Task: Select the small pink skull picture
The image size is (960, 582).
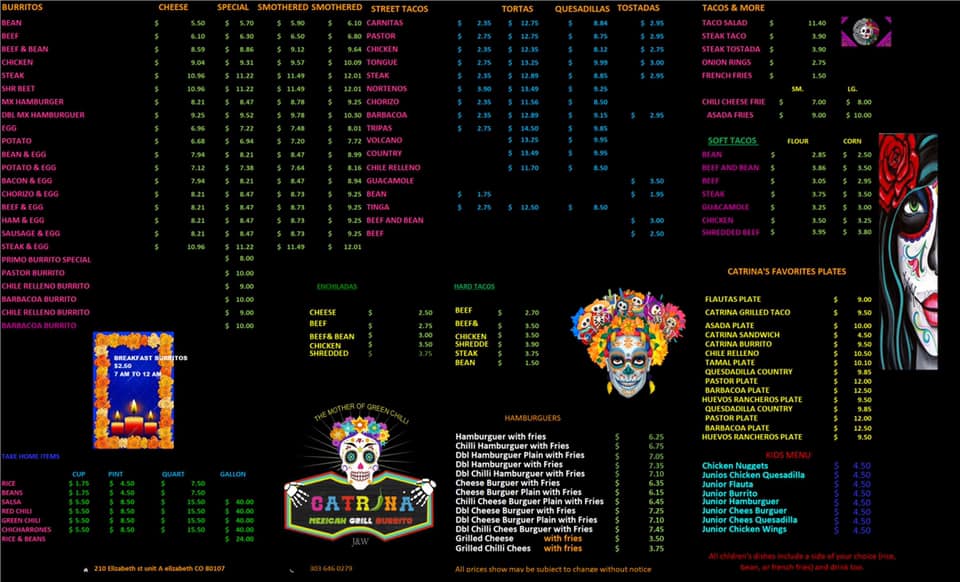Action: [x=859, y=32]
